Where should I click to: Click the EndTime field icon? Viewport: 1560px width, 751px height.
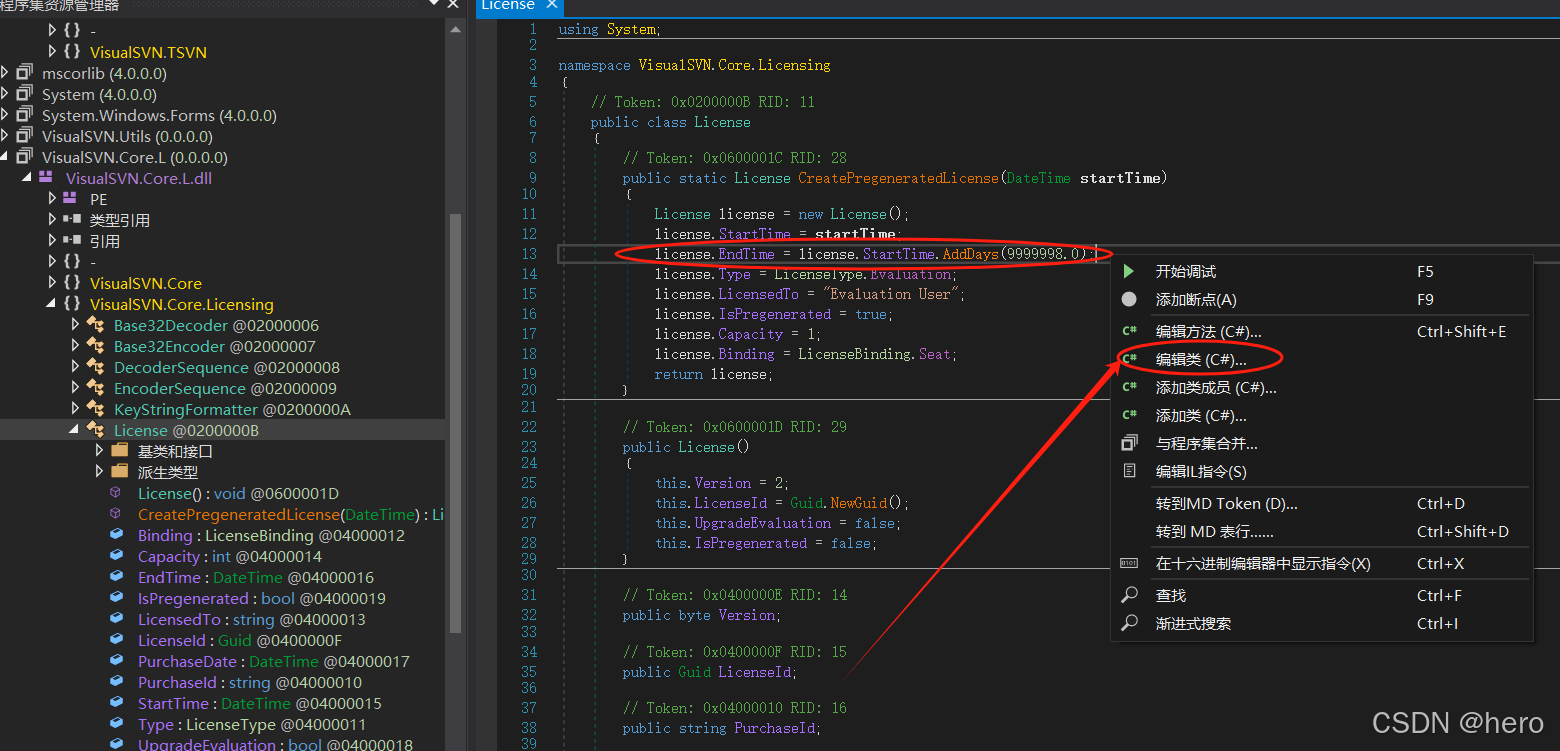coord(117,577)
